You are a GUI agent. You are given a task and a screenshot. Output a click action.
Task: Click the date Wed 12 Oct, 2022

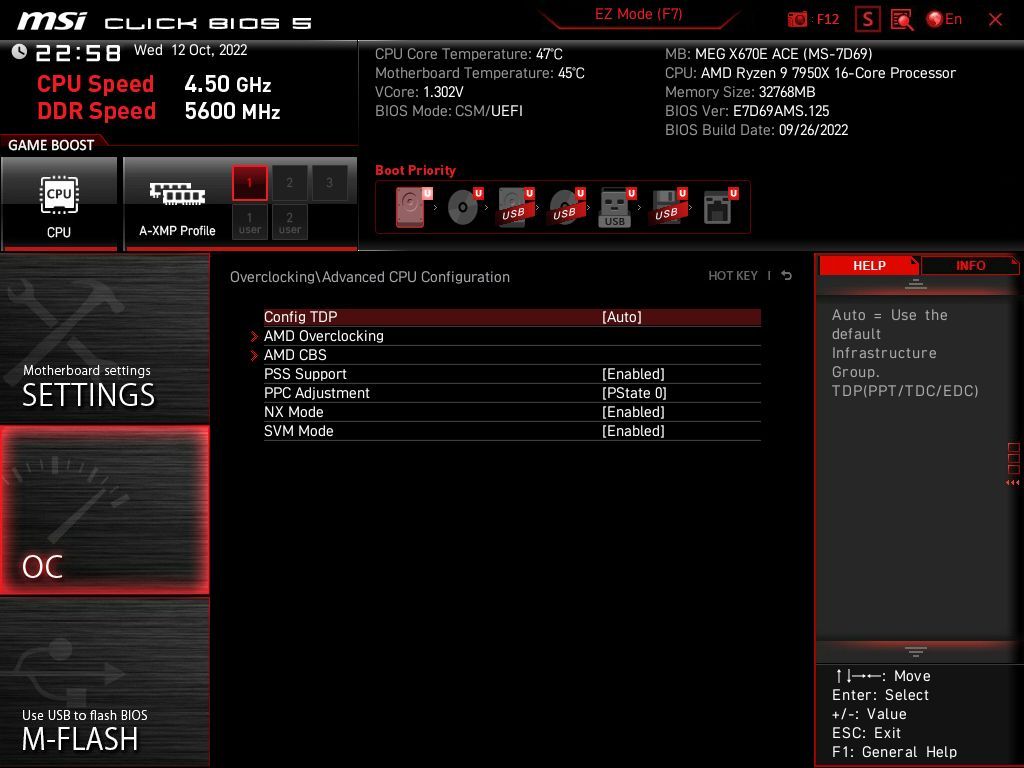click(x=191, y=50)
